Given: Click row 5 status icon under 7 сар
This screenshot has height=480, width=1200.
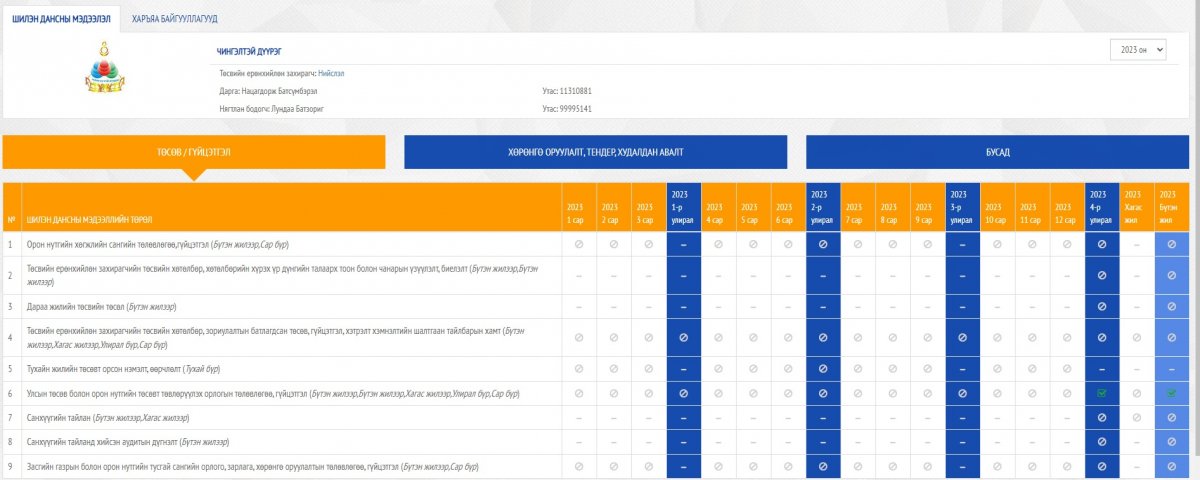Looking at the screenshot, I should click(858, 369).
